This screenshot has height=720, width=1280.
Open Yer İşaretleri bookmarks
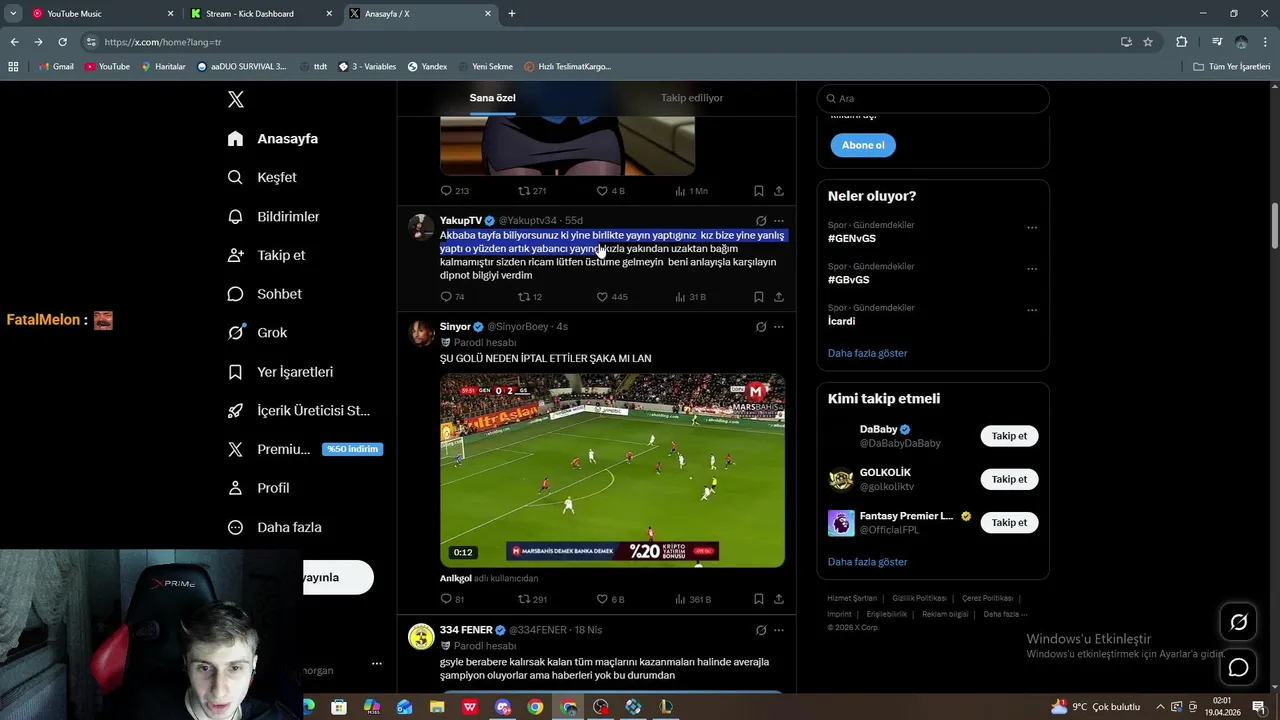(280, 371)
